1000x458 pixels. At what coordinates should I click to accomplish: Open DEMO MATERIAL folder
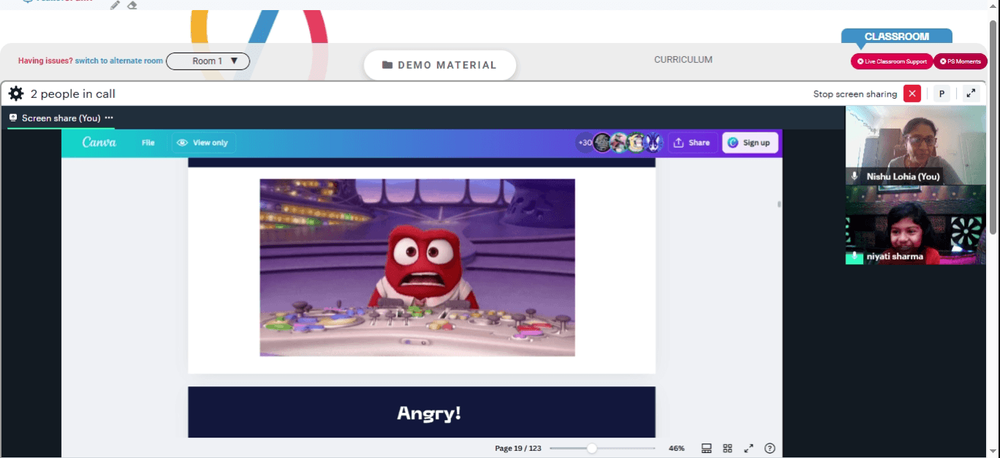[439, 65]
